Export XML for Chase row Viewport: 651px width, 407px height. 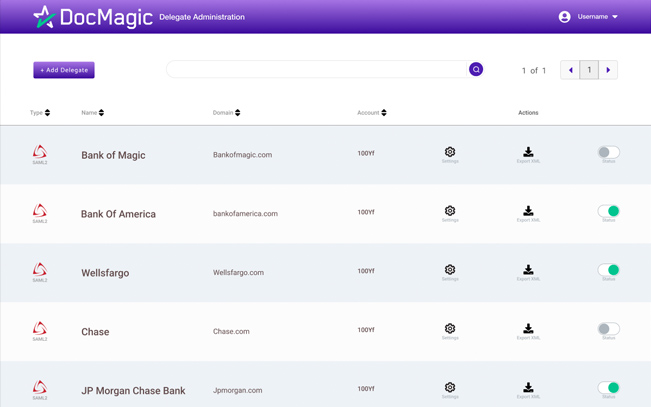pos(528,329)
